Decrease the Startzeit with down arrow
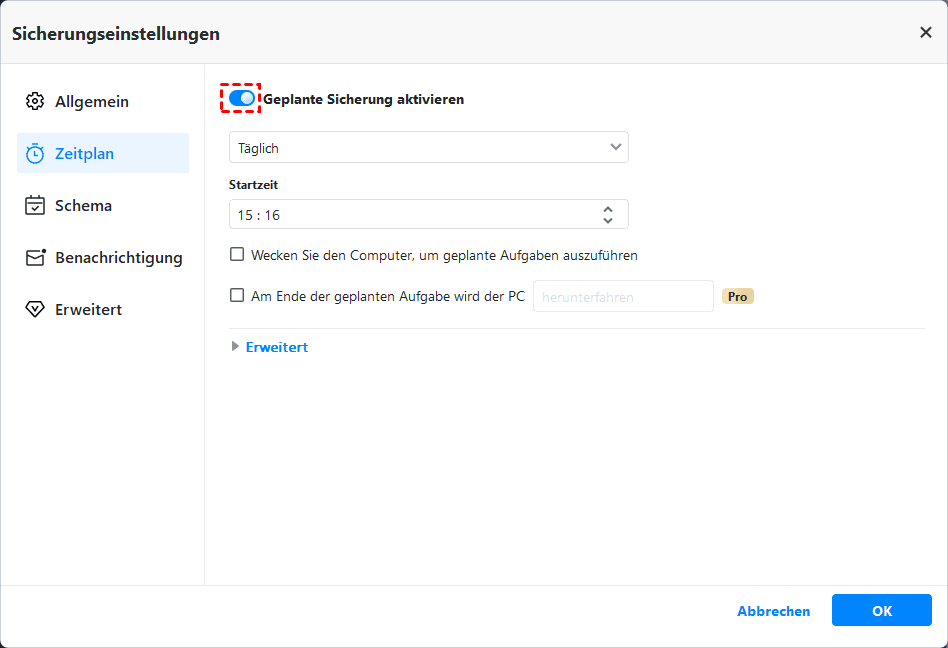This screenshot has width=948, height=648. [x=608, y=220]
